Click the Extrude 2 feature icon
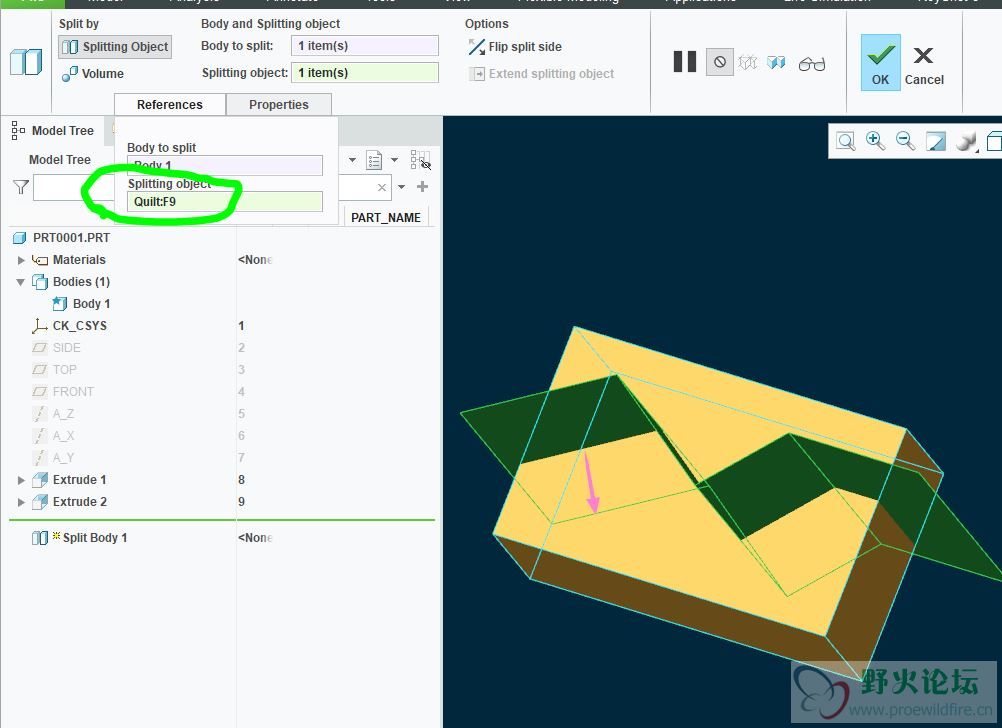The width and height of the screenshot is (1002, 728). pos(40,502)
